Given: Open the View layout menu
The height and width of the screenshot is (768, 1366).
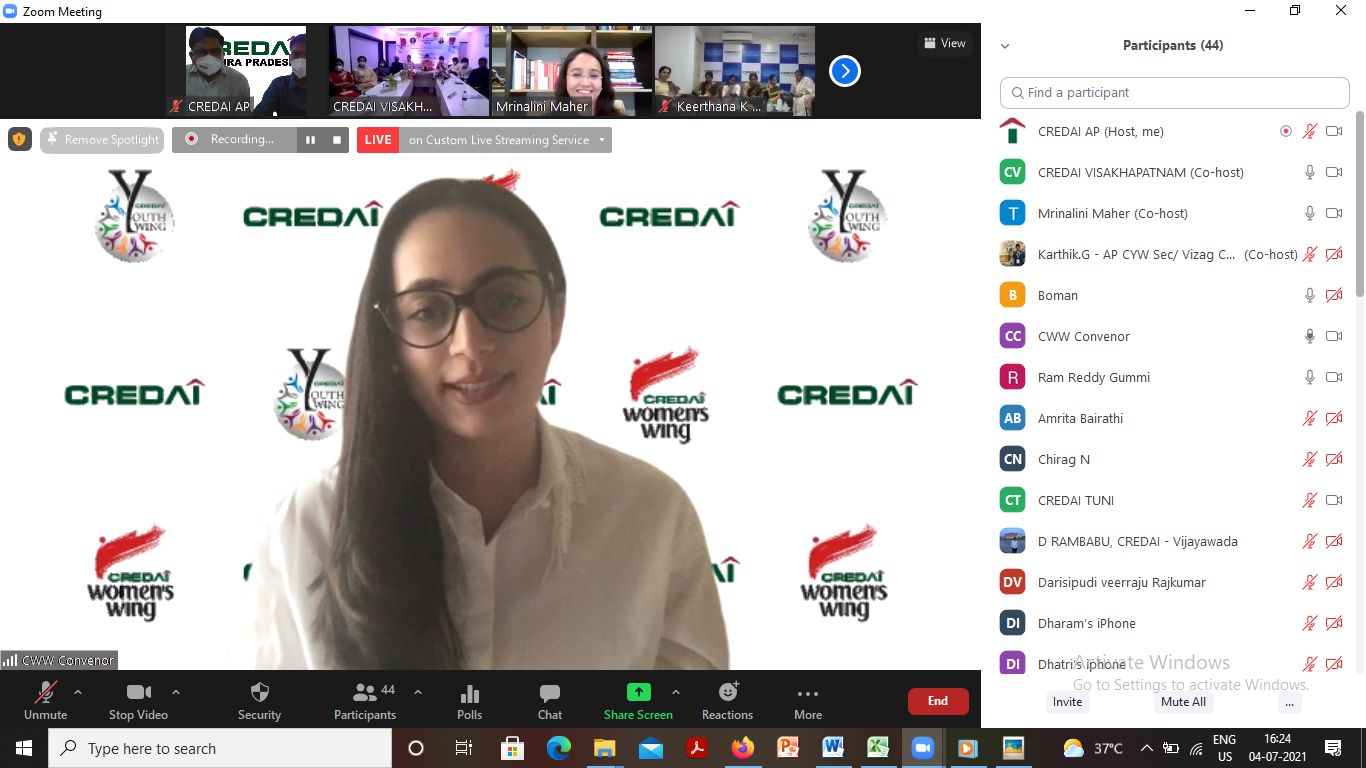Looking at the screenshot, I should pyautogui.click(x=944, y=43).
